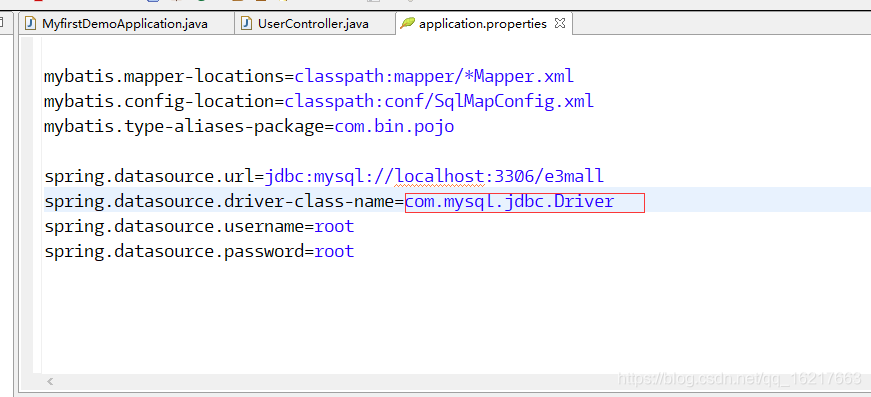
Task: Click the spring.datasource.username key
Action: 174,227
